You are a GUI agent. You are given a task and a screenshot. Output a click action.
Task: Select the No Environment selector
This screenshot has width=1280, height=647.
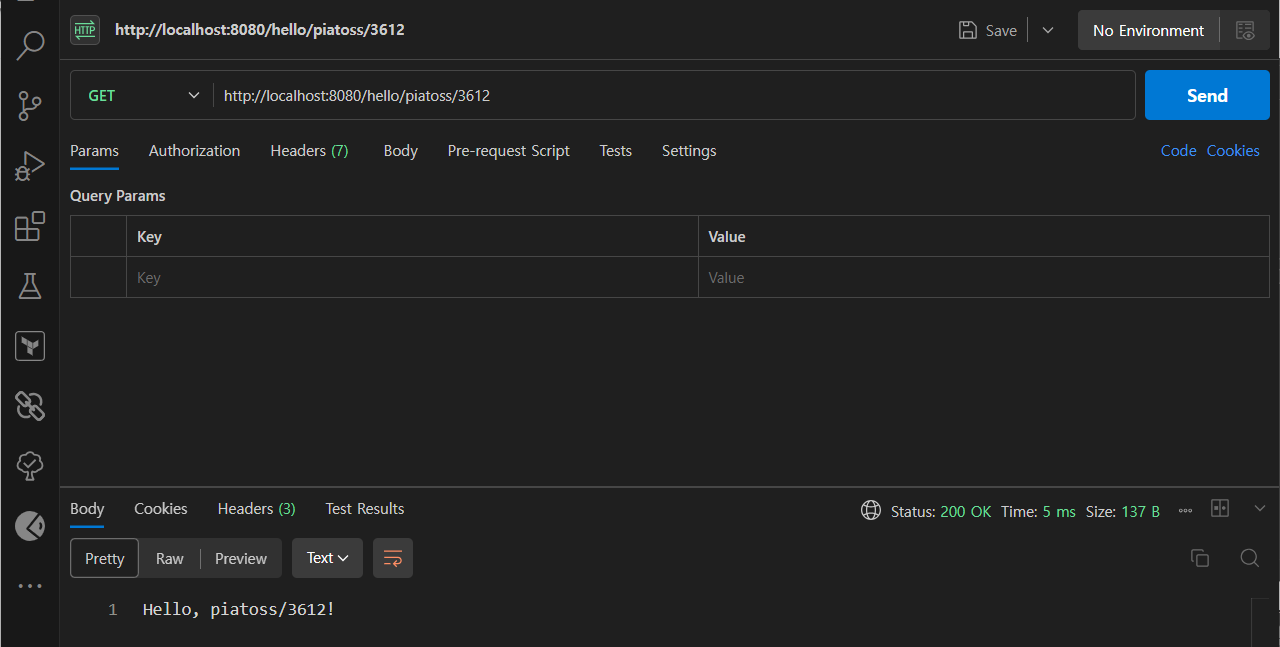[x=1148, y=31]
